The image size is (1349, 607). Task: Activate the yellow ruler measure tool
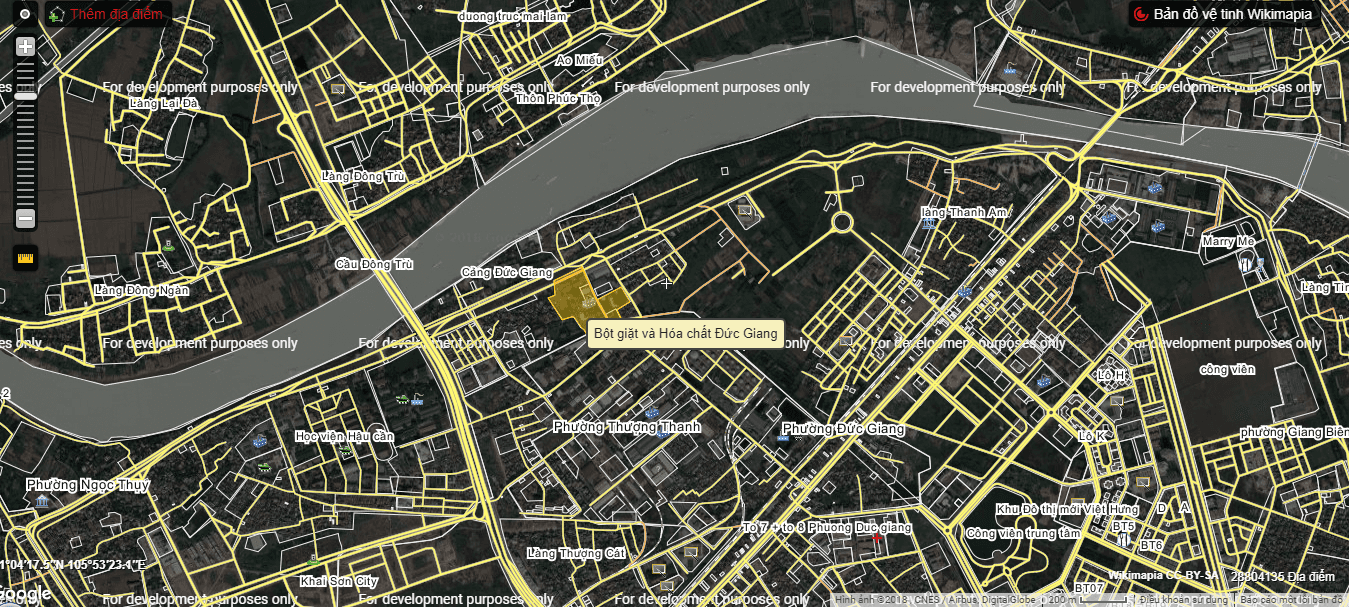(26, 258)
